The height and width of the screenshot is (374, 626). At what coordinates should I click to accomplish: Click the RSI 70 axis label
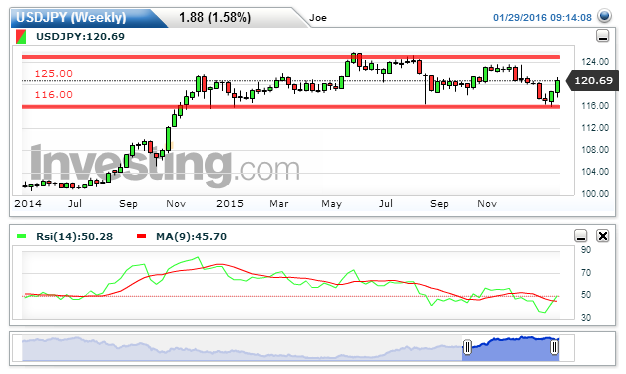(586, 273)
